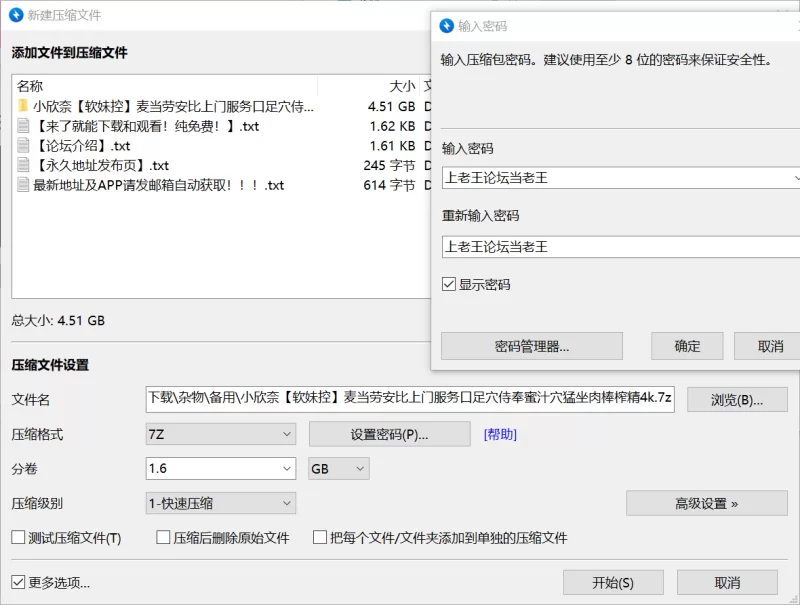
Task: Click the text file icon beside 永久地址发布页.txt
Action: [x=24, y=166]
